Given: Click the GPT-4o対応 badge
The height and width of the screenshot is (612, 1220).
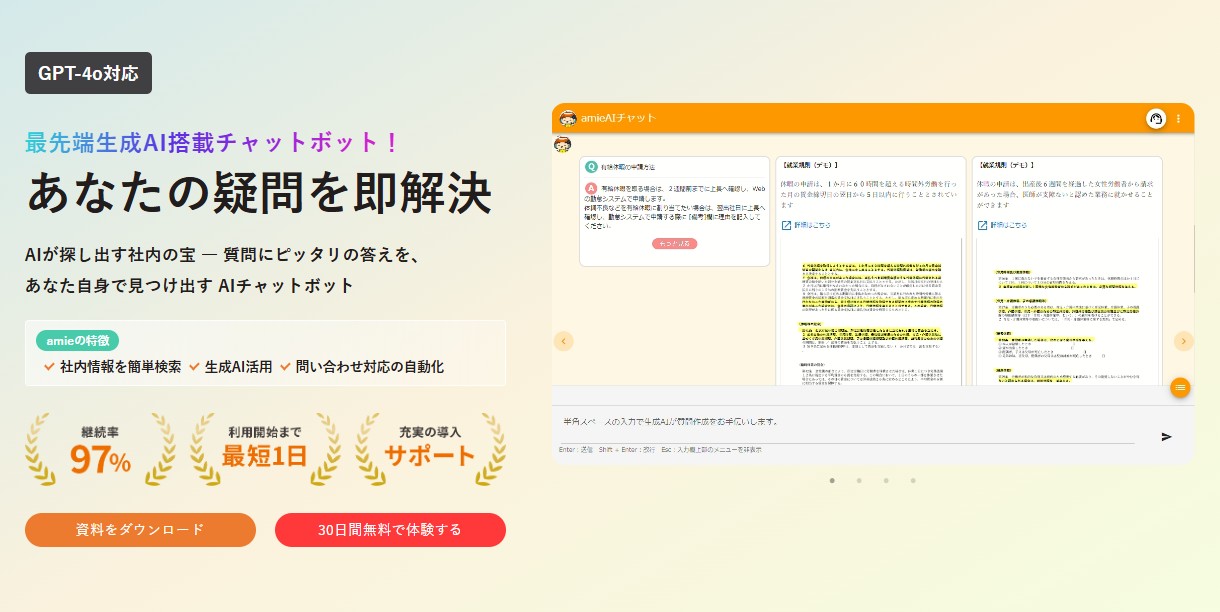Looking at the screenshot, I should coord(88,73).
